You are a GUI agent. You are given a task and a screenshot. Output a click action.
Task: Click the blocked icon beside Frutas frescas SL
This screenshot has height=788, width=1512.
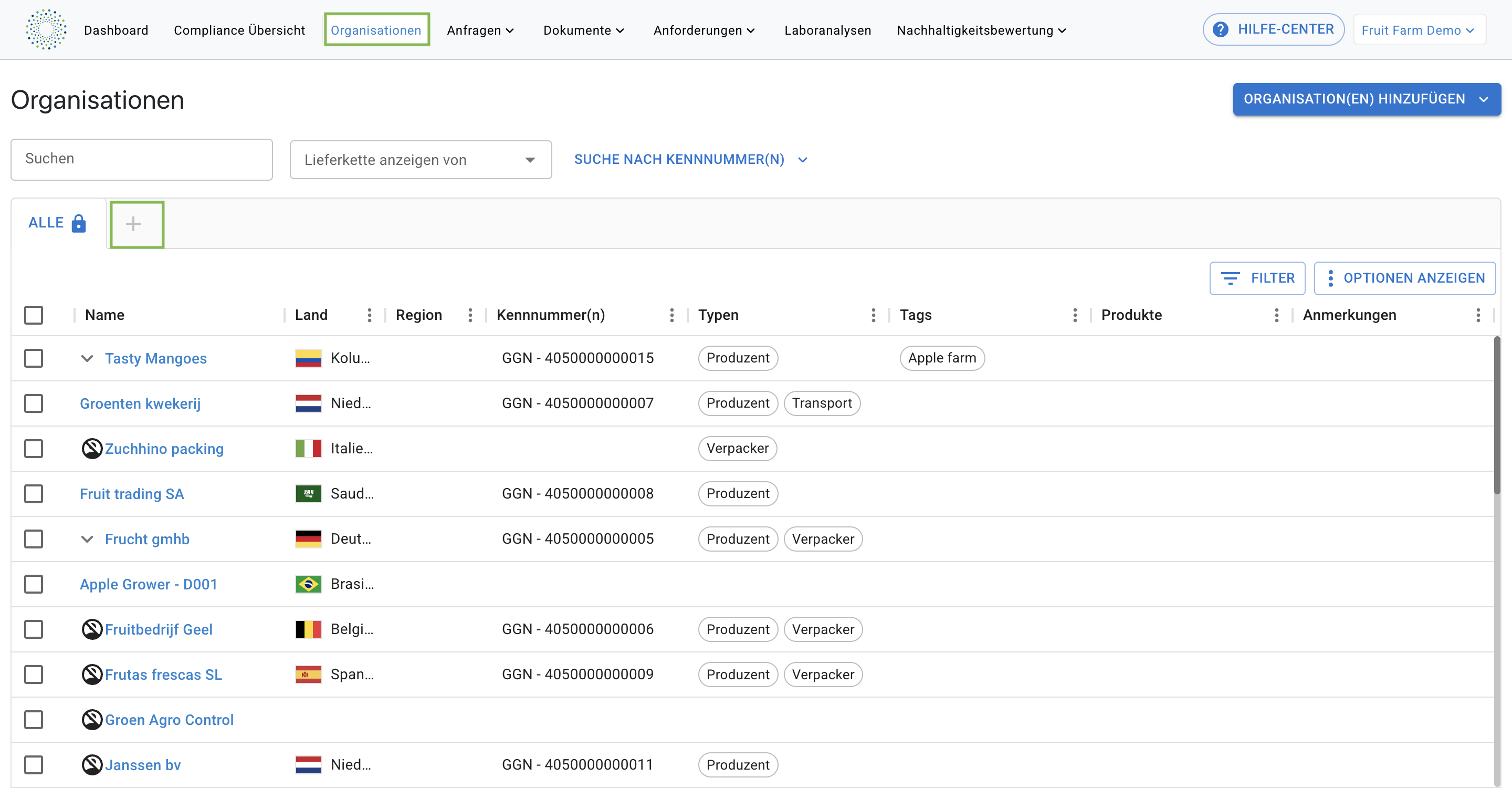(91, 675)
